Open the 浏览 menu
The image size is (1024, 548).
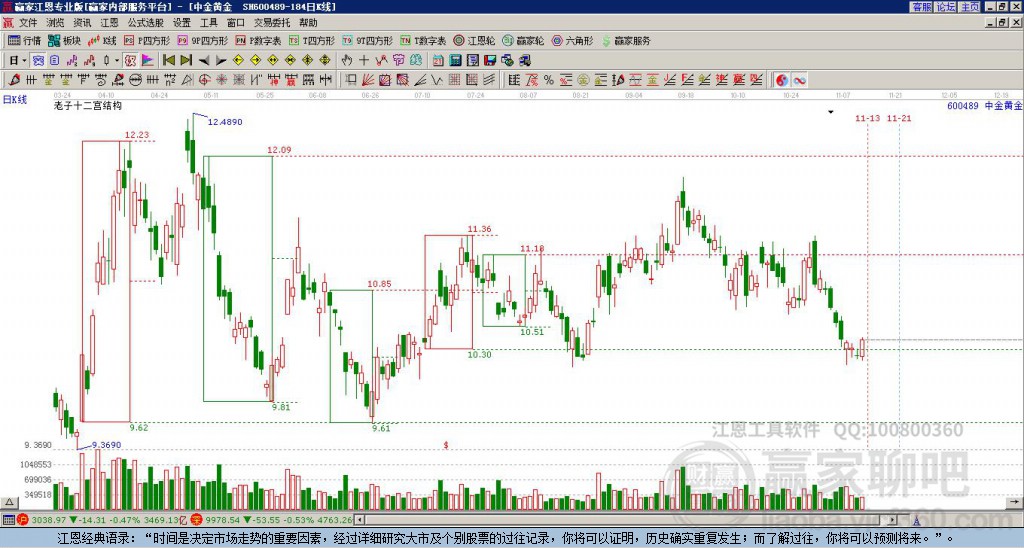[55, 23]
